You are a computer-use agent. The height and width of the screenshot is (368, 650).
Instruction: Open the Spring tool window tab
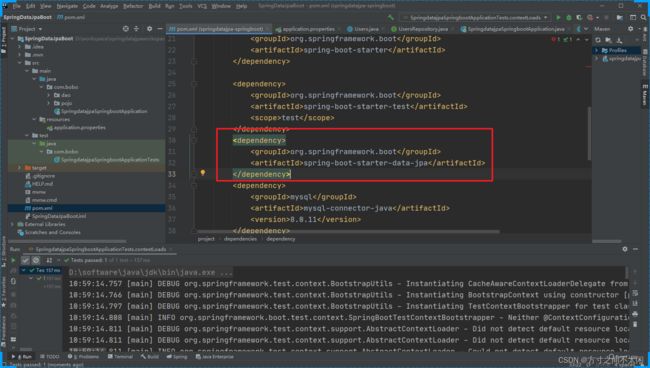(x=177, y=357)
